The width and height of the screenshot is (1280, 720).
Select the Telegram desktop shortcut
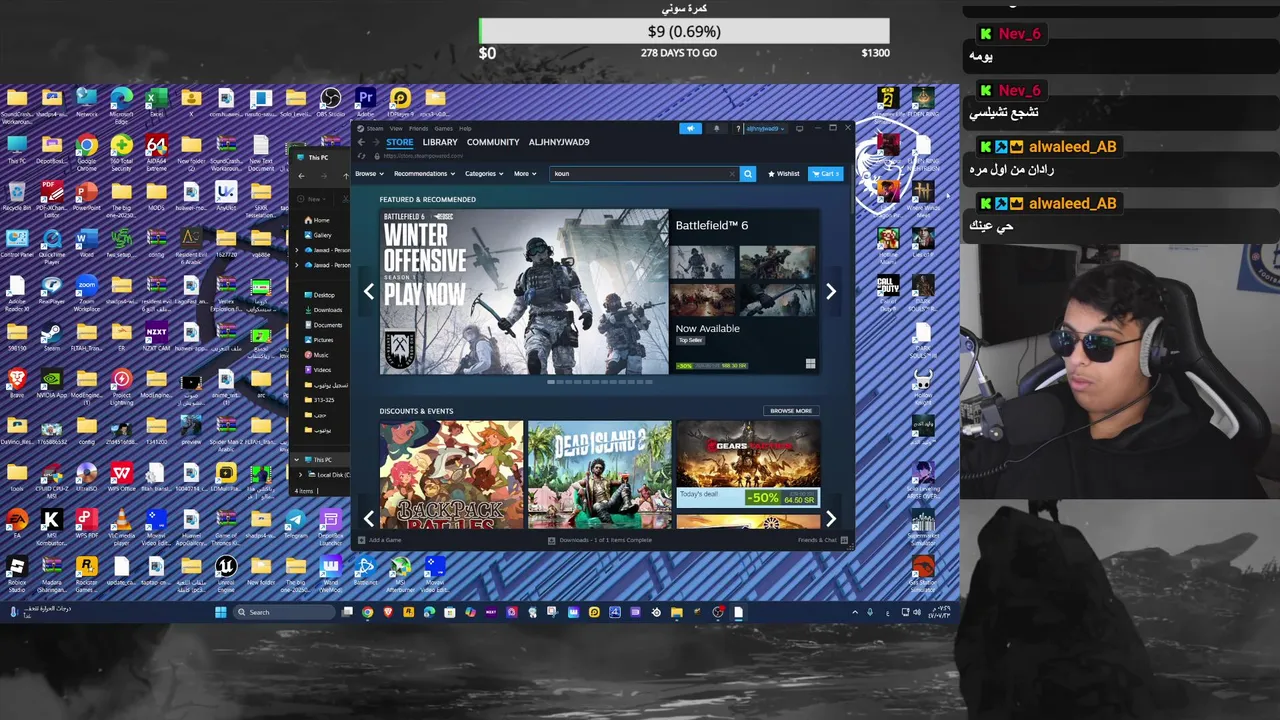pyautogui.click(x=295, y=524)
